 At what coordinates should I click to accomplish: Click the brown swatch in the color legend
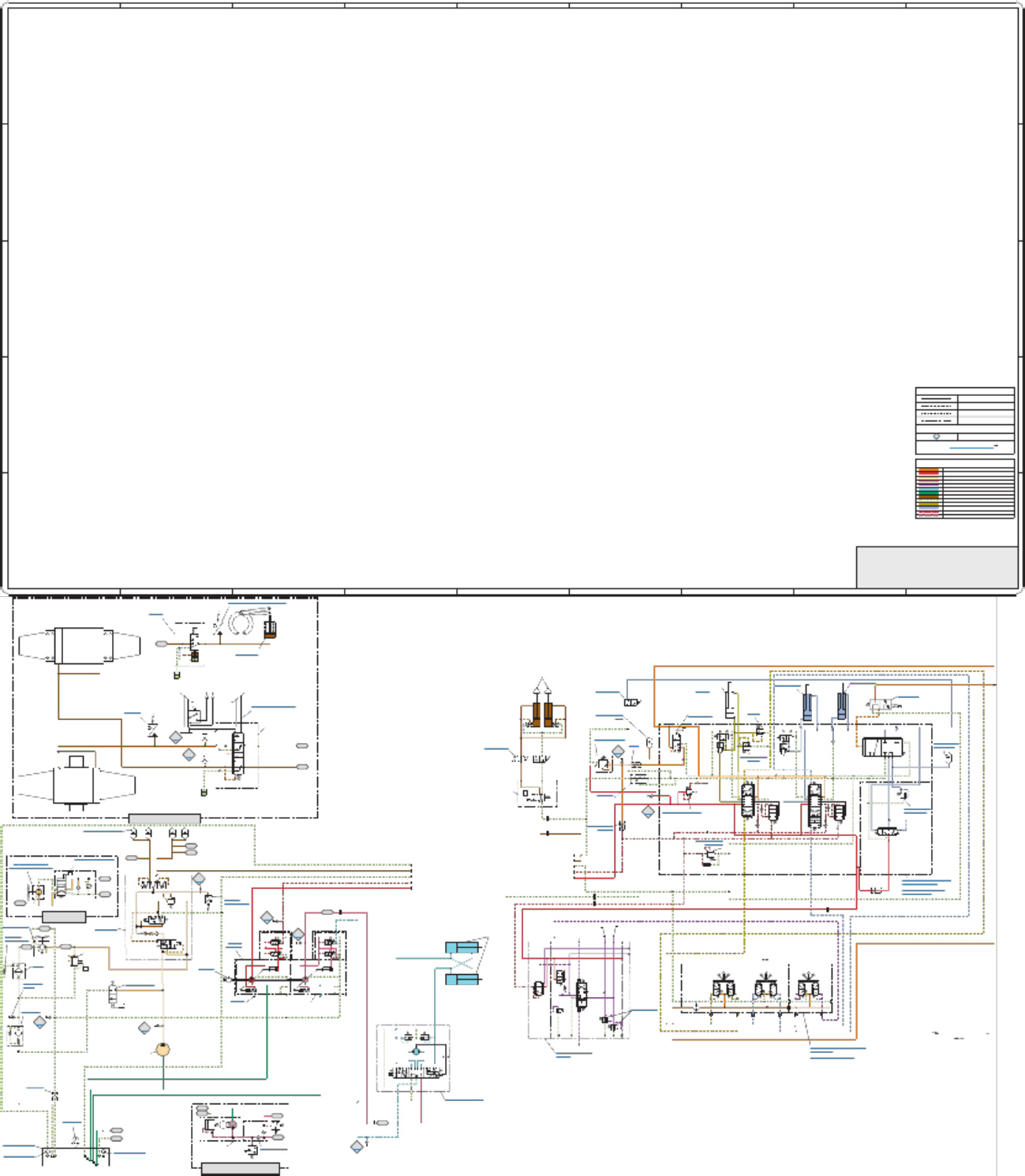929,497
